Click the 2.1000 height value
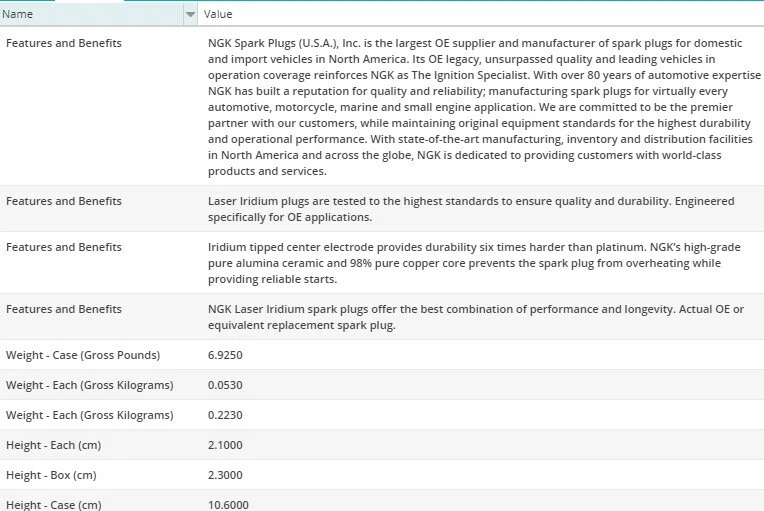 (225, 445)
